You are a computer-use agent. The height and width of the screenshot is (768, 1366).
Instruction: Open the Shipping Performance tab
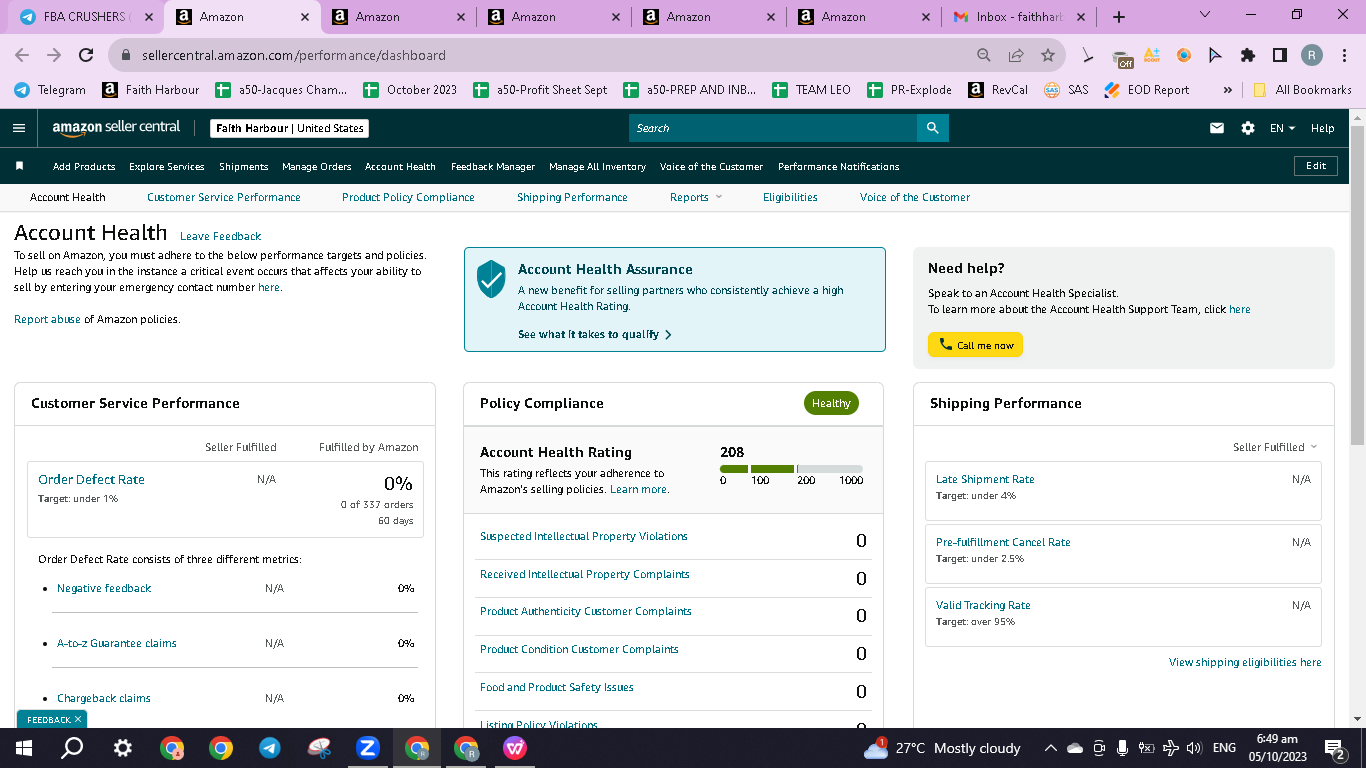572,197
